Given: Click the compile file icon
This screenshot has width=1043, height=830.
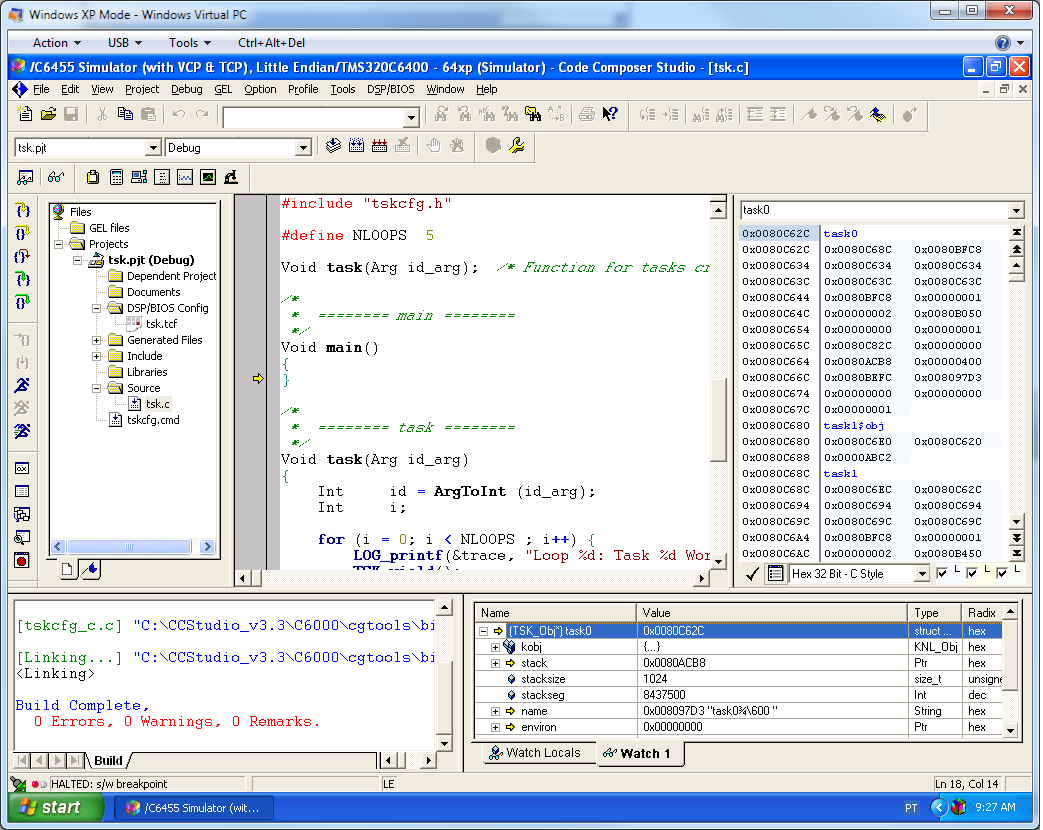Looking at the screenshot, I should (333, 146).
